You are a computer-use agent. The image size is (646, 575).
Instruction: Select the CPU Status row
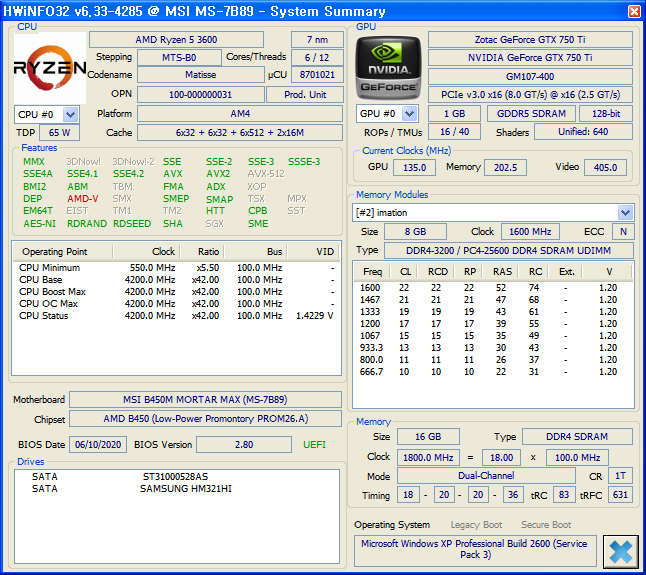176,316
